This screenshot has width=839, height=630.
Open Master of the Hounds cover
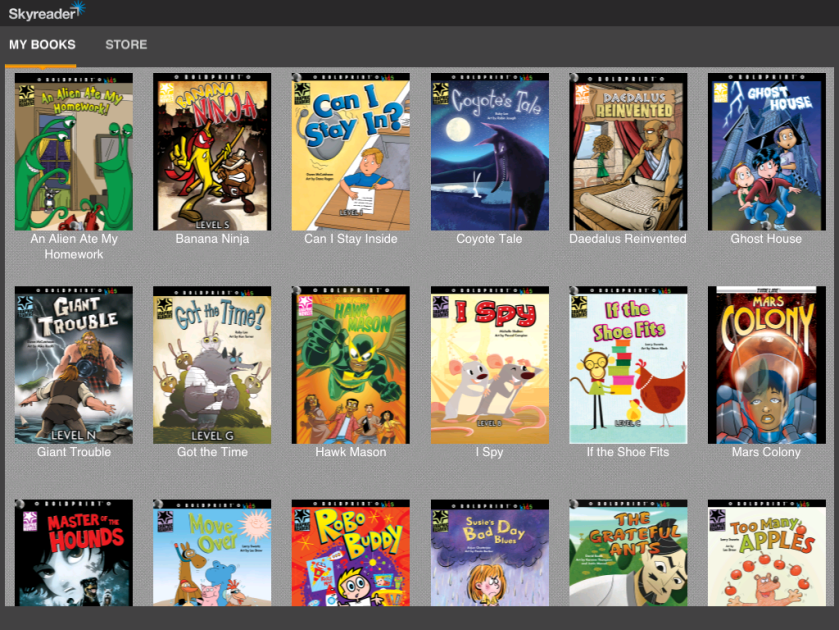pos(74,553)
